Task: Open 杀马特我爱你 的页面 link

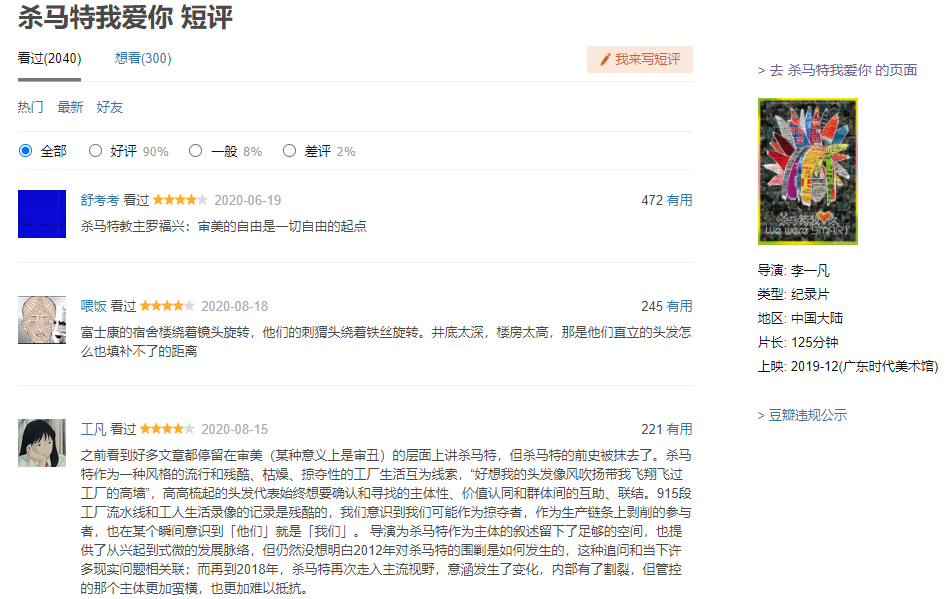Action: (x=836, y=69)
